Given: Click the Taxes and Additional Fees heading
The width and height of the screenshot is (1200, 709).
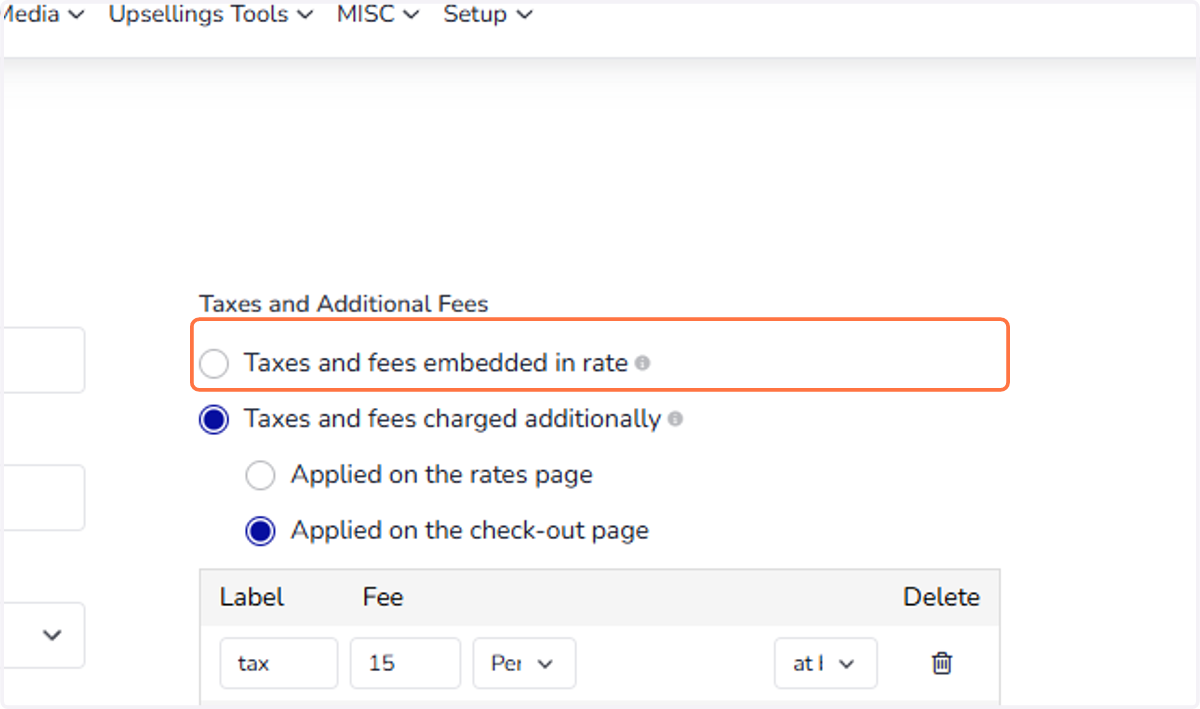Looking at the screenshot, I should (344, 304).
